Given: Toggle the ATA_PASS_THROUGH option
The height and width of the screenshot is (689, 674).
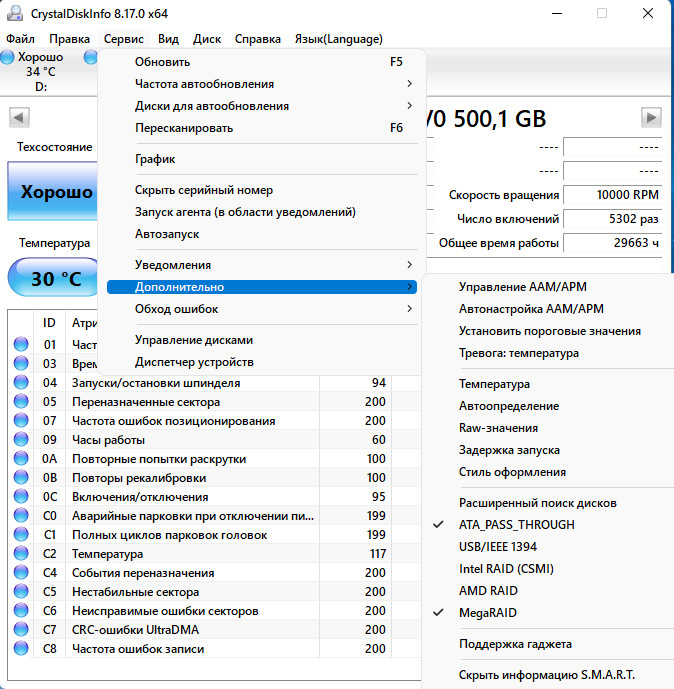Looking at the screenshot, I should pos(516,525).
